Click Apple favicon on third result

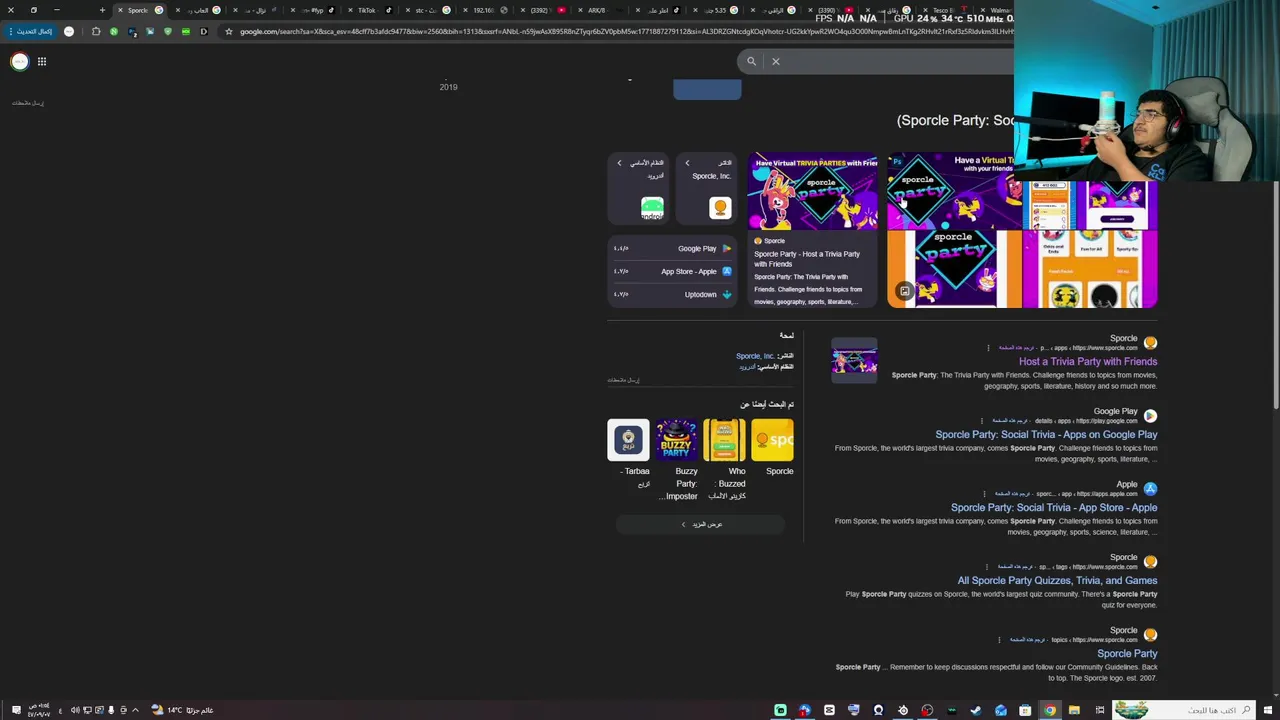tap(1150, 488)
